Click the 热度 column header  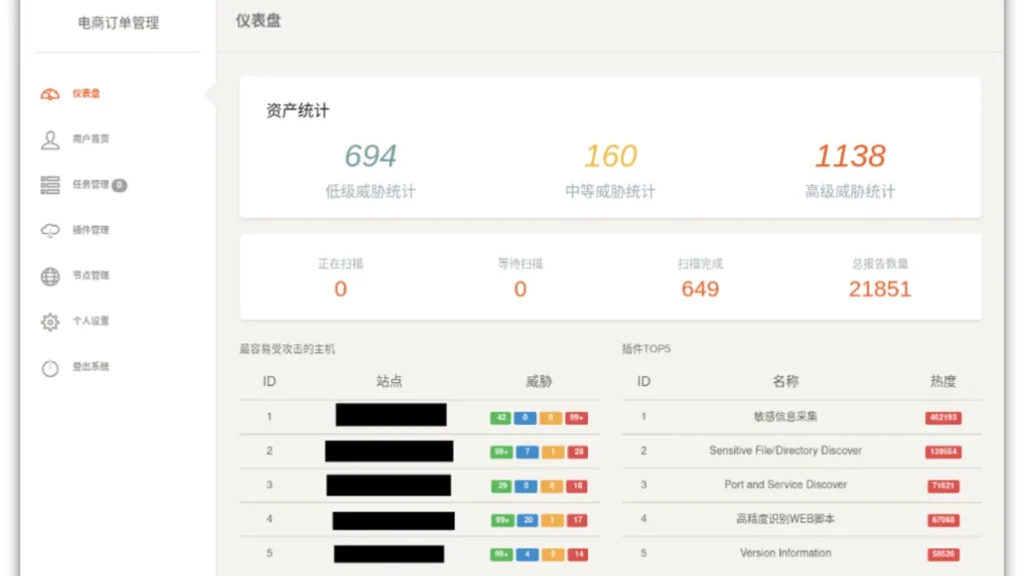(x=943, y=381)
